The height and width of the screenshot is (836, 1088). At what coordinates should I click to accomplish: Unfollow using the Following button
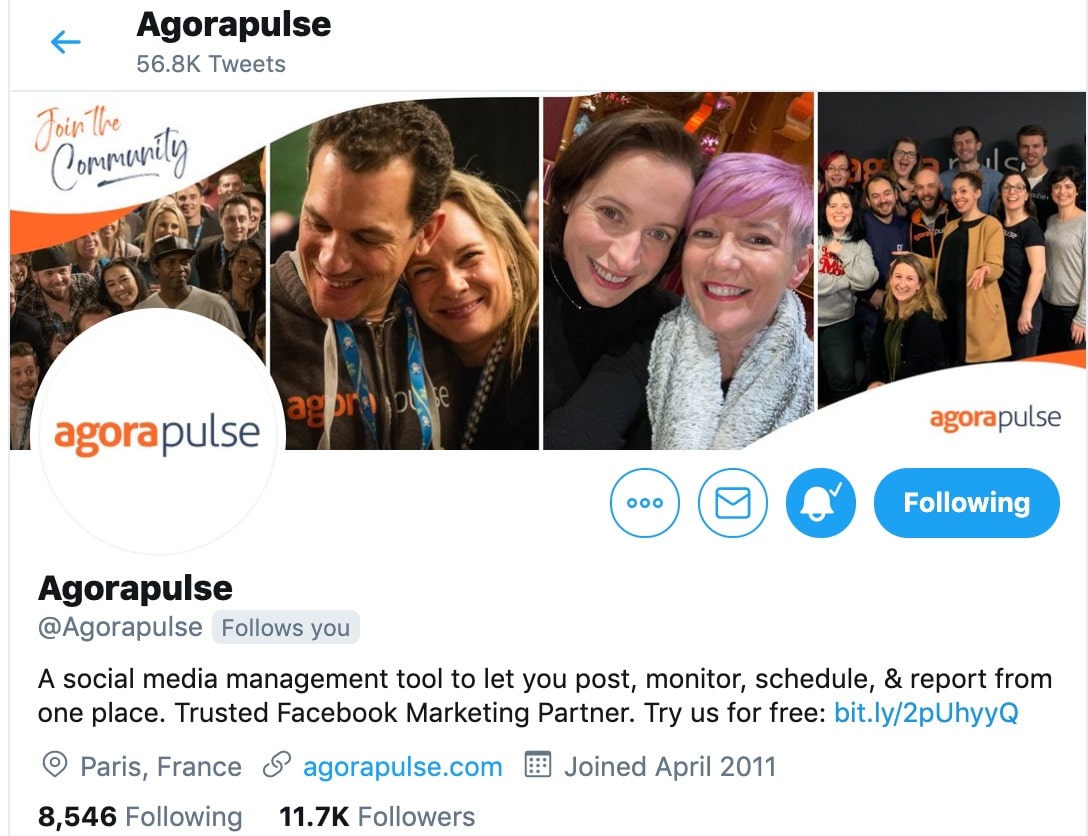click(967, 503)
